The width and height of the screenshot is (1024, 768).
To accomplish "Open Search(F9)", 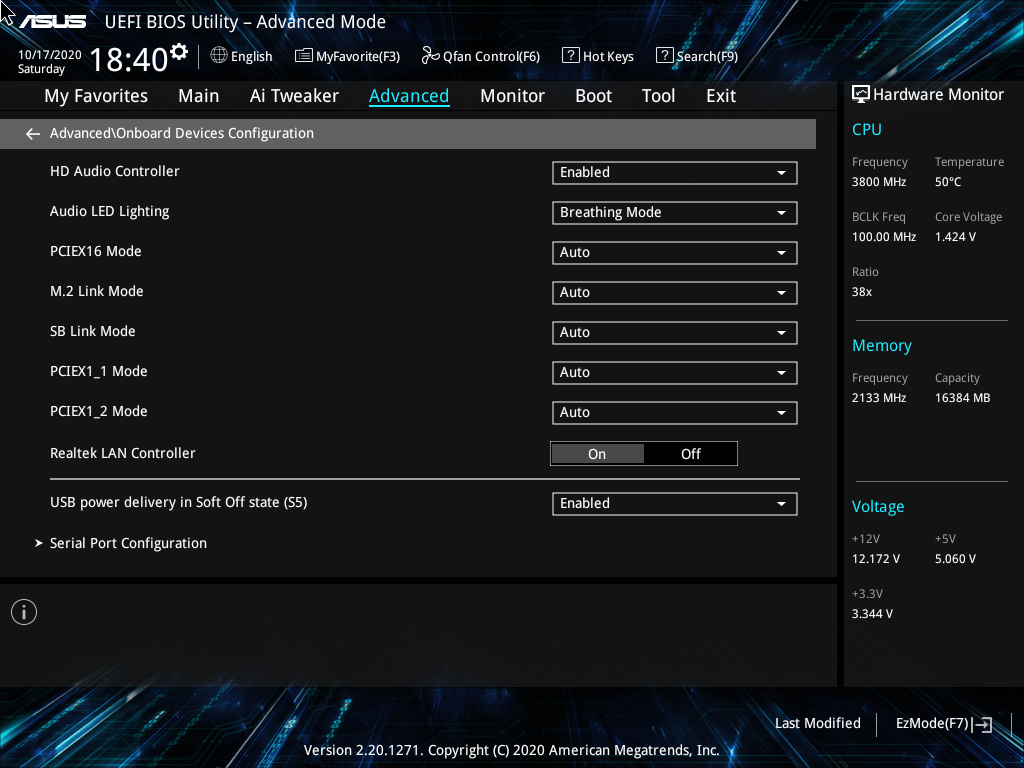I will click(x=697, y=56).
